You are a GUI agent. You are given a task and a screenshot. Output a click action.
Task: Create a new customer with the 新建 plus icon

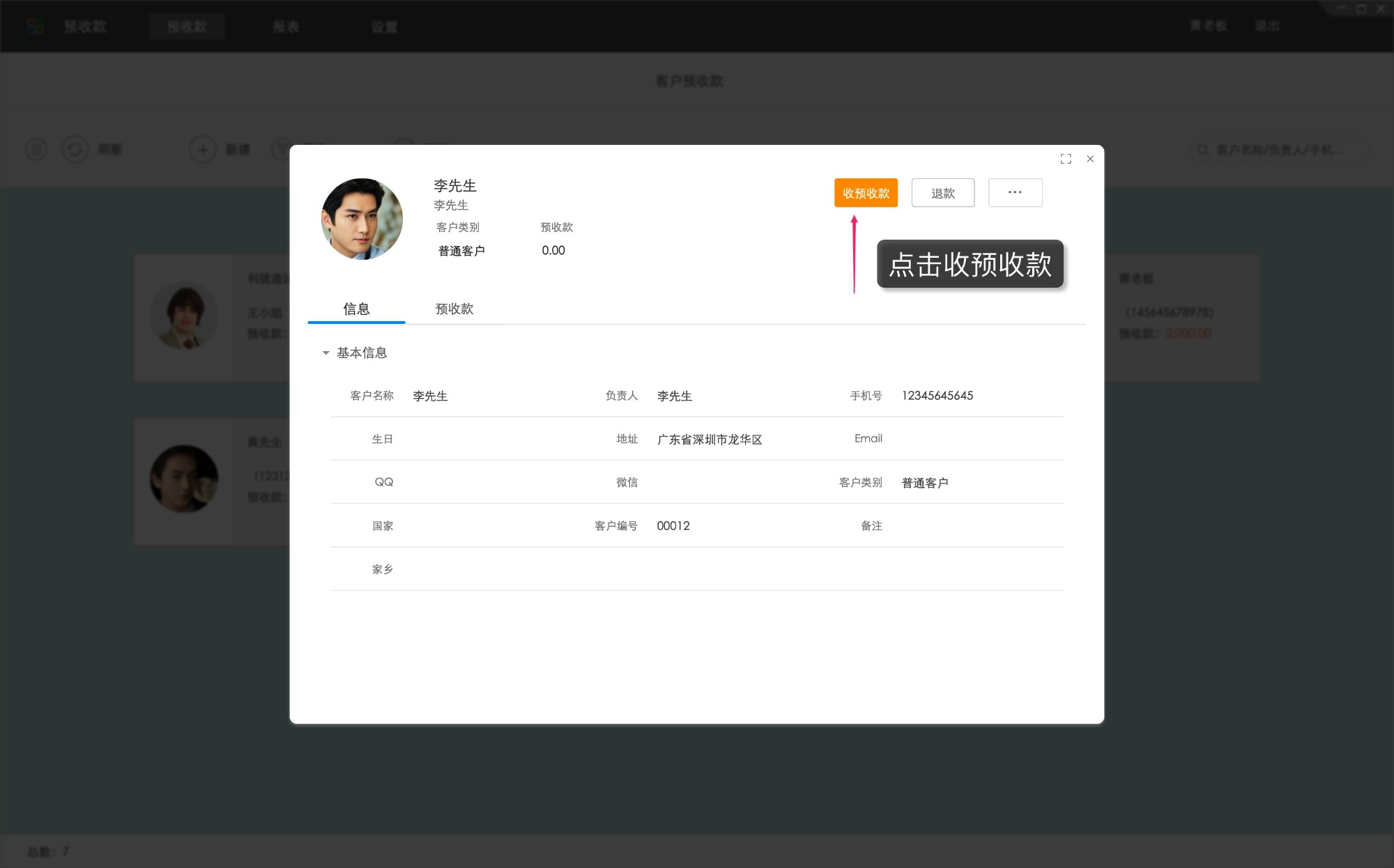pyautogui.click(x=202, y=149)
